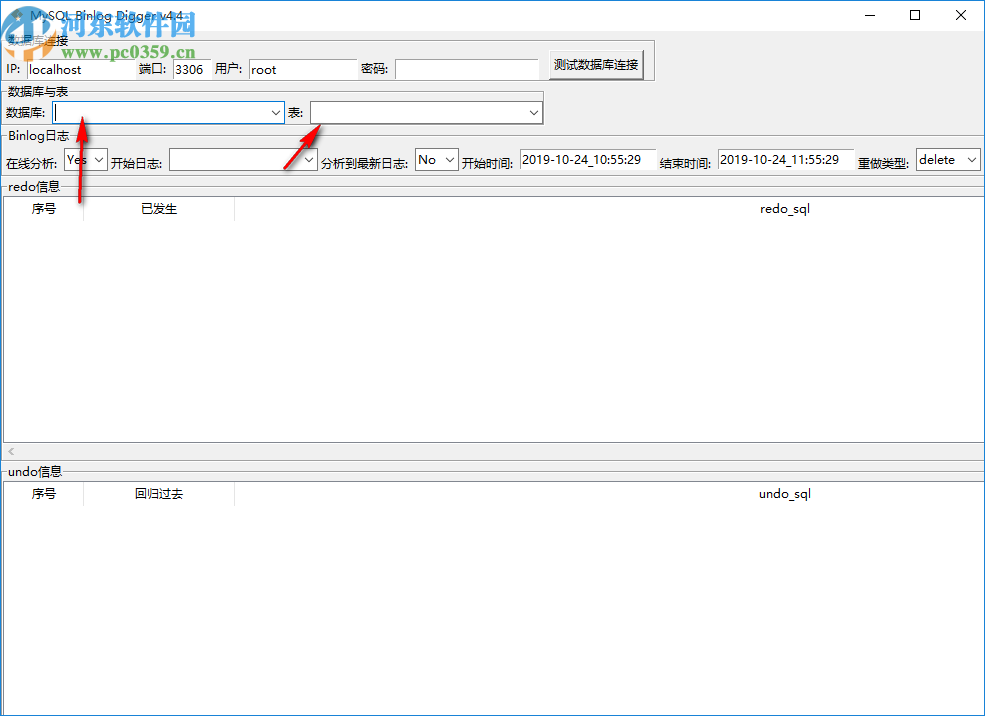The height and width of the screenshot is (716, 985).
Task: Select the IP address field showing localhost
Action: [x=80, y=69]
